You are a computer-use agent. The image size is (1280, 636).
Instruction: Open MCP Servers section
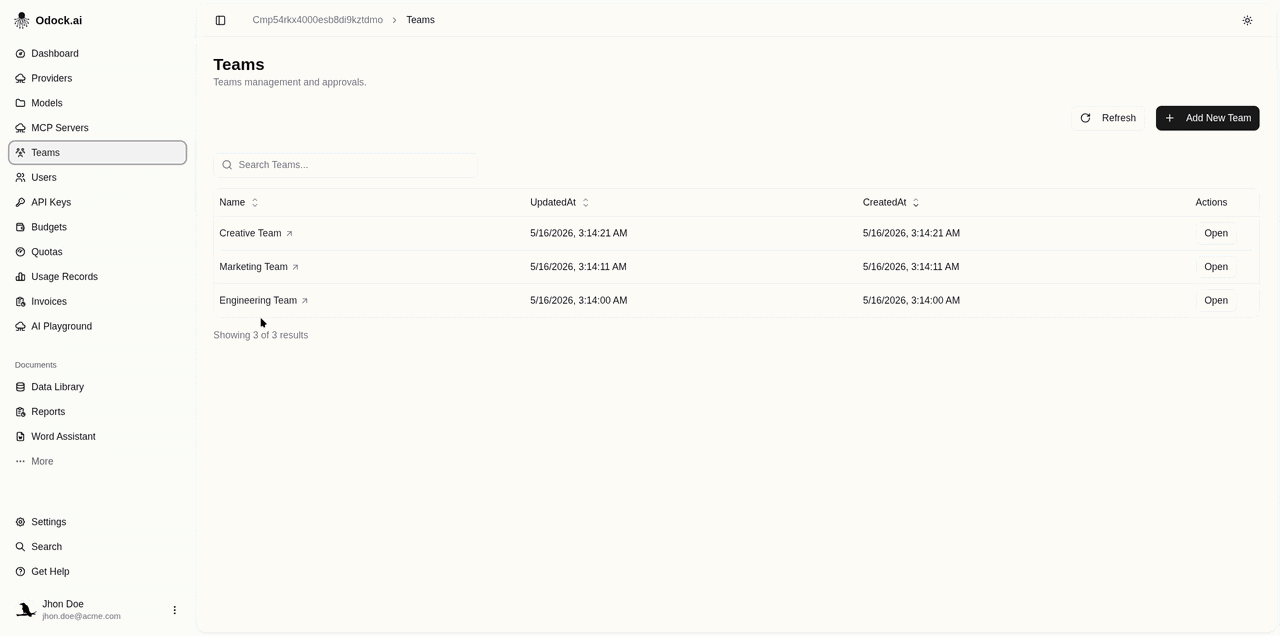coord(97,128)
